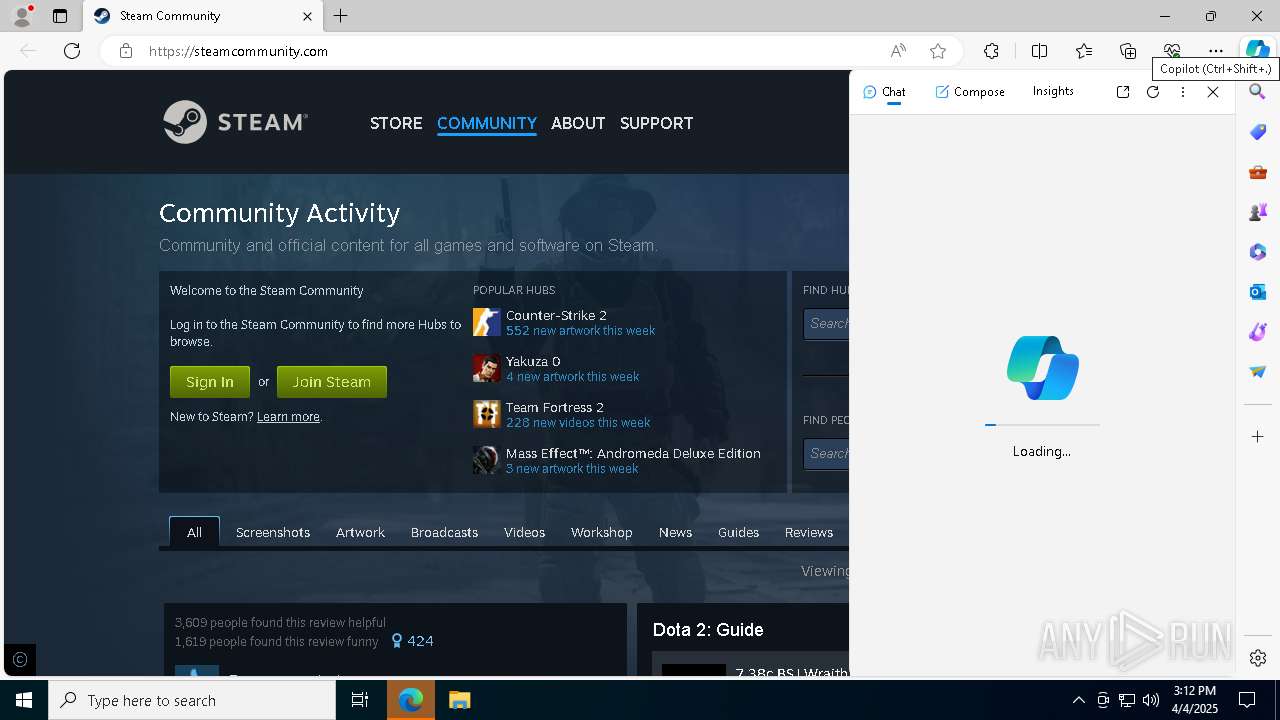Click the Sign In button
1280x720 pixels.
pyautogui.click(x=210, y=382)
